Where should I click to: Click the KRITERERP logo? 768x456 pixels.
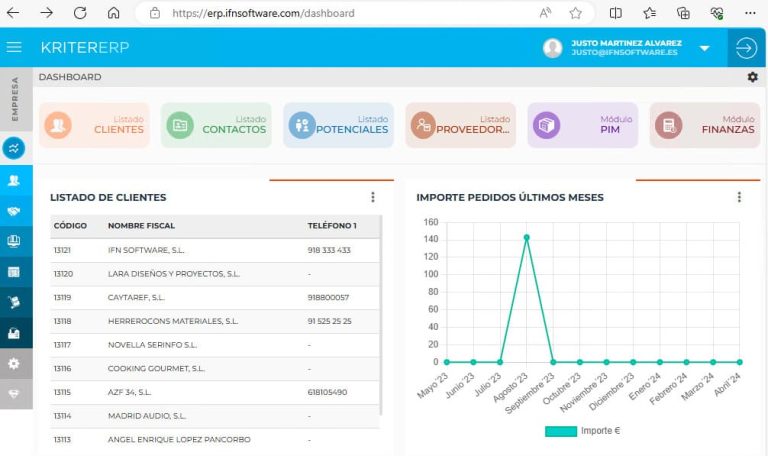coord(85,48)
